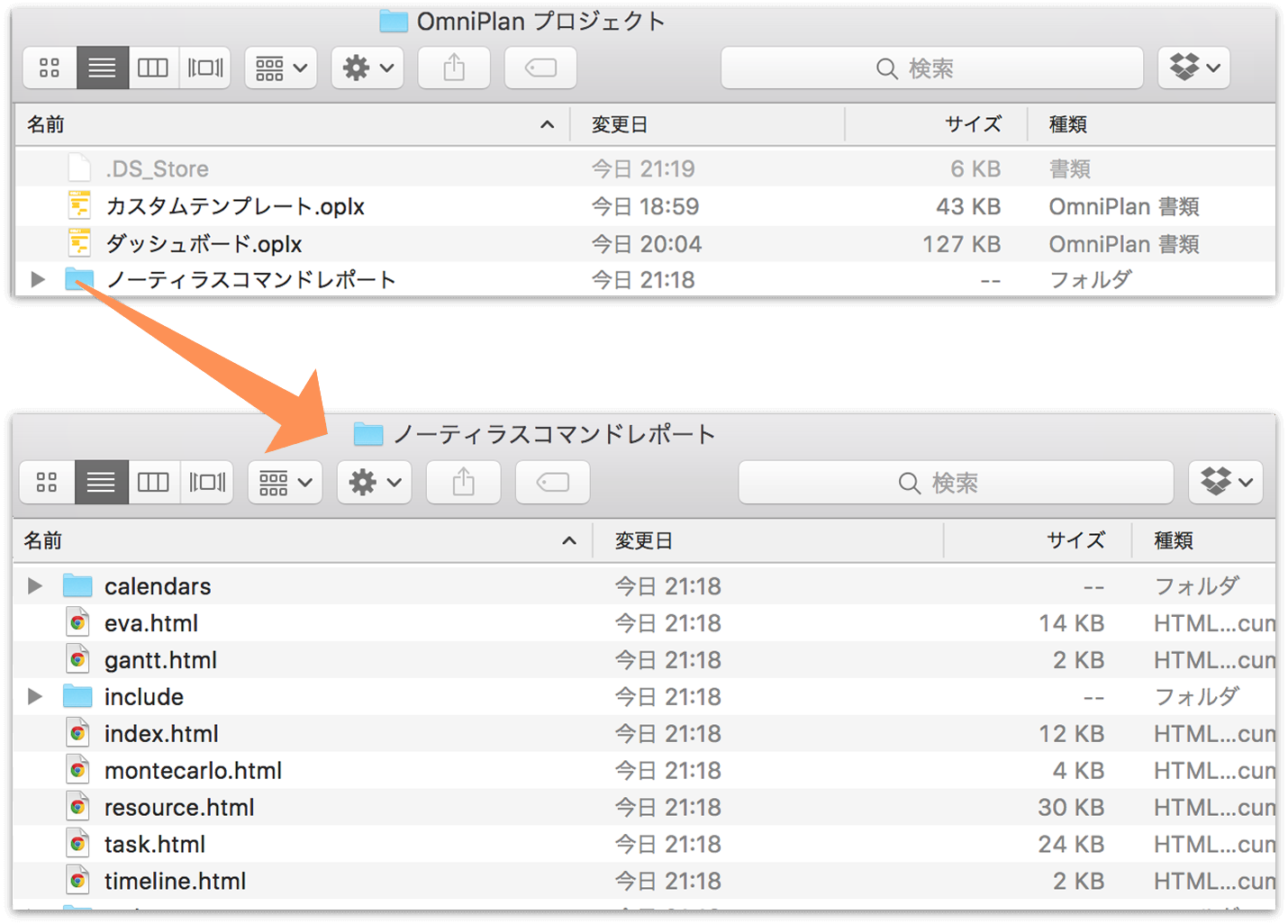Click the 127 KB size of ダッシュボード.oplx
The width and height of the screenshot is (1288, 924).
click(961, 244)
